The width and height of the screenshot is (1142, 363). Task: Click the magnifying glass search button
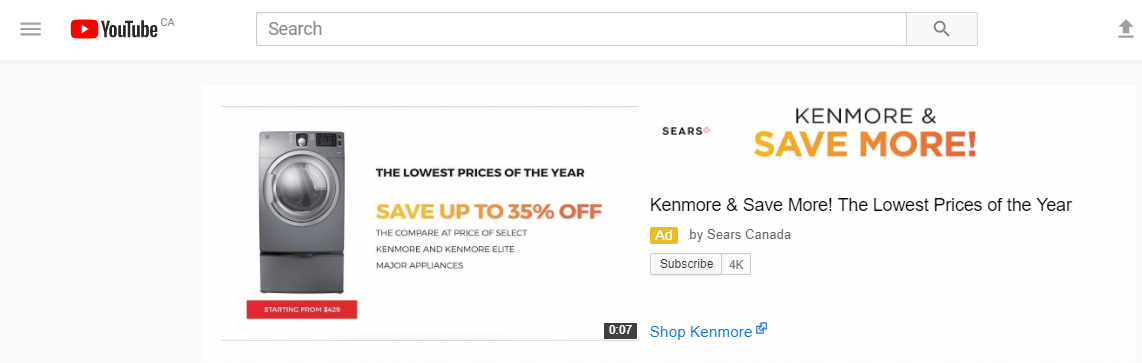pos(941,29)
